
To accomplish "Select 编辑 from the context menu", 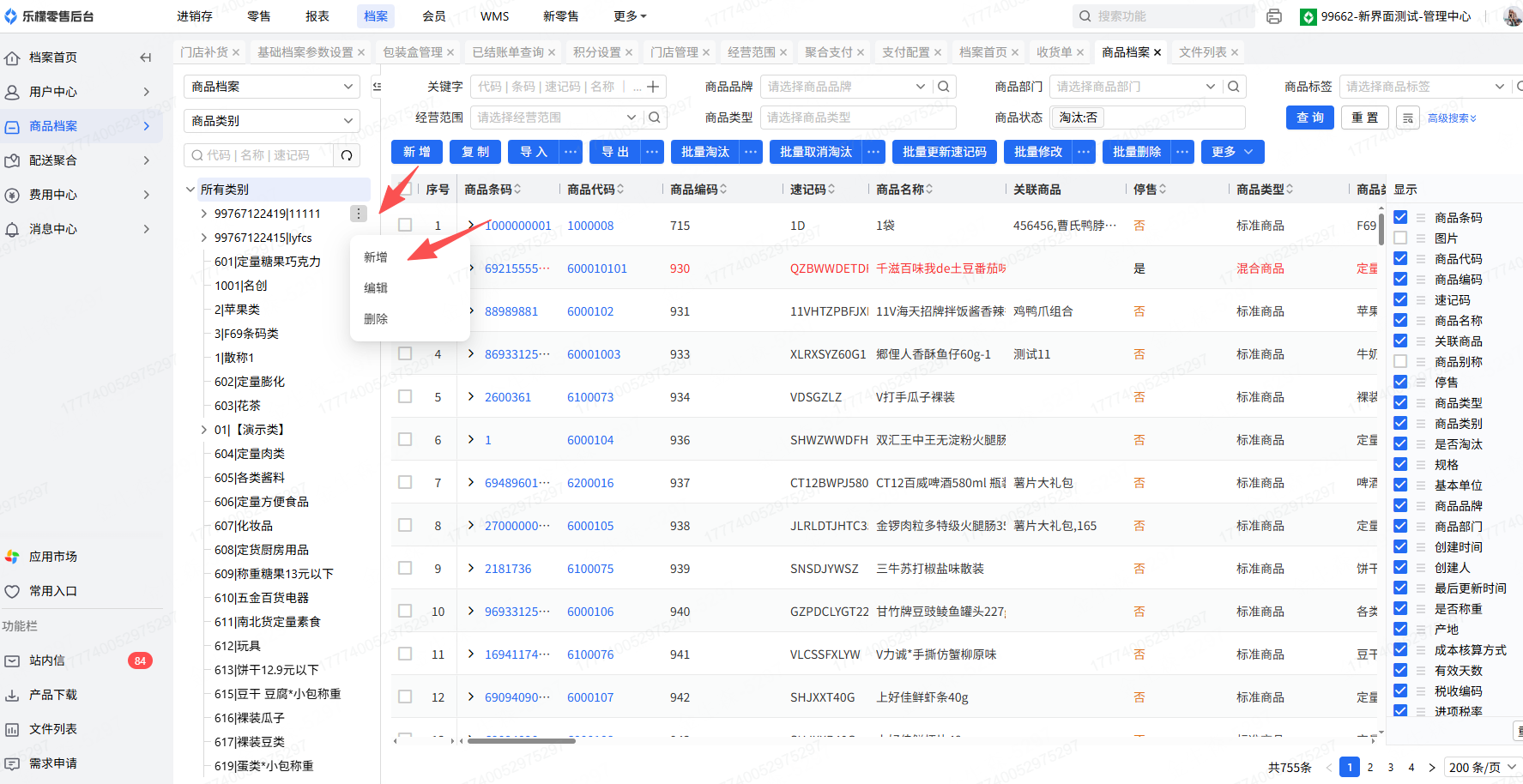I will click(376, 288).
